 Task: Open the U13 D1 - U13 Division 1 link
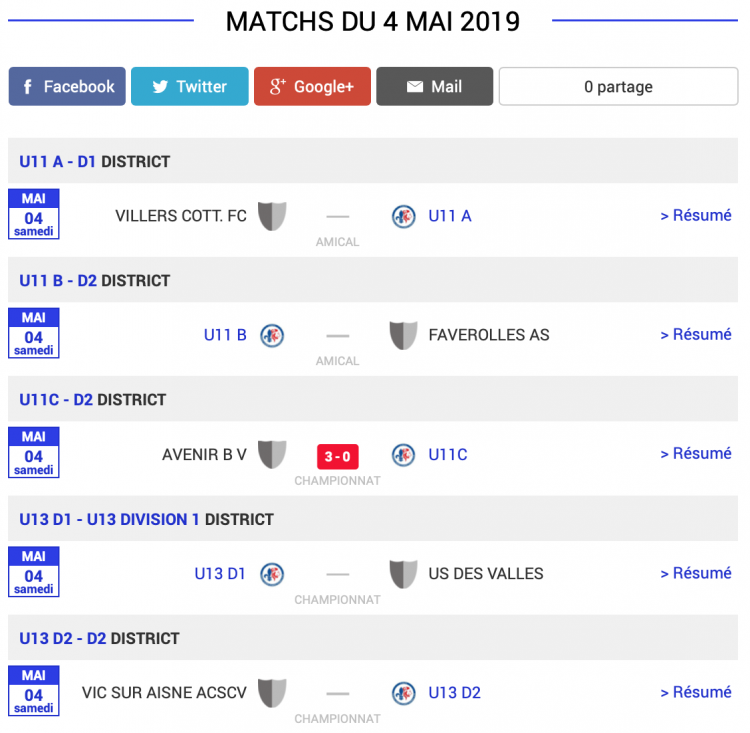[110, 519]
